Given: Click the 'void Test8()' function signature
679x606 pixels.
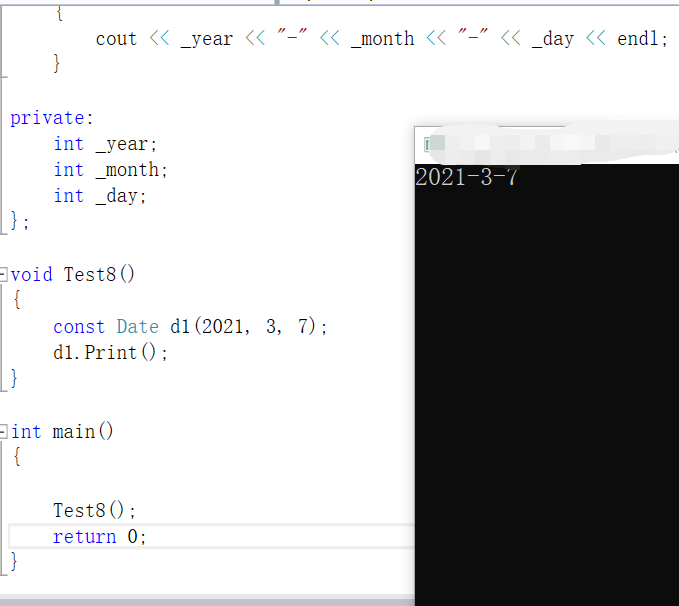Looking at the screenshot, I should (73, 275).
